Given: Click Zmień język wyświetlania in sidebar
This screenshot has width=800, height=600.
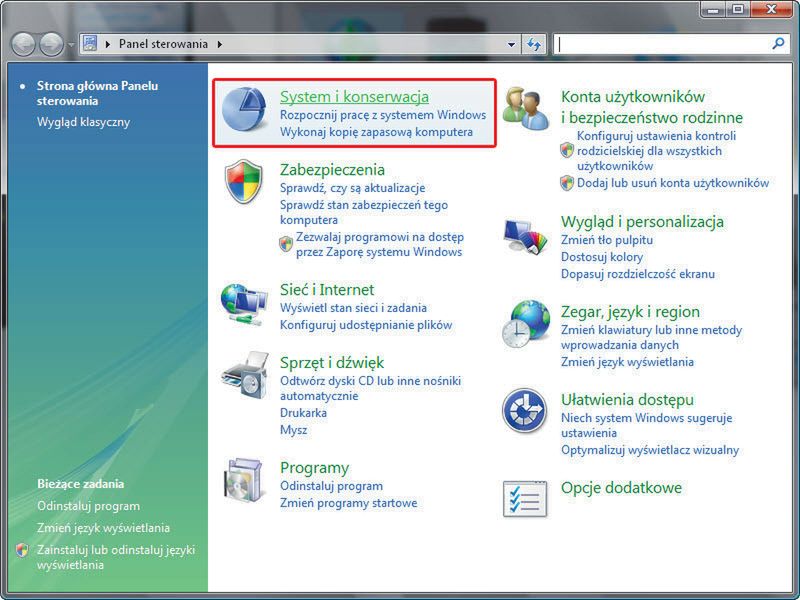Looking at the screenshot, I should click(x=103, y=528).
